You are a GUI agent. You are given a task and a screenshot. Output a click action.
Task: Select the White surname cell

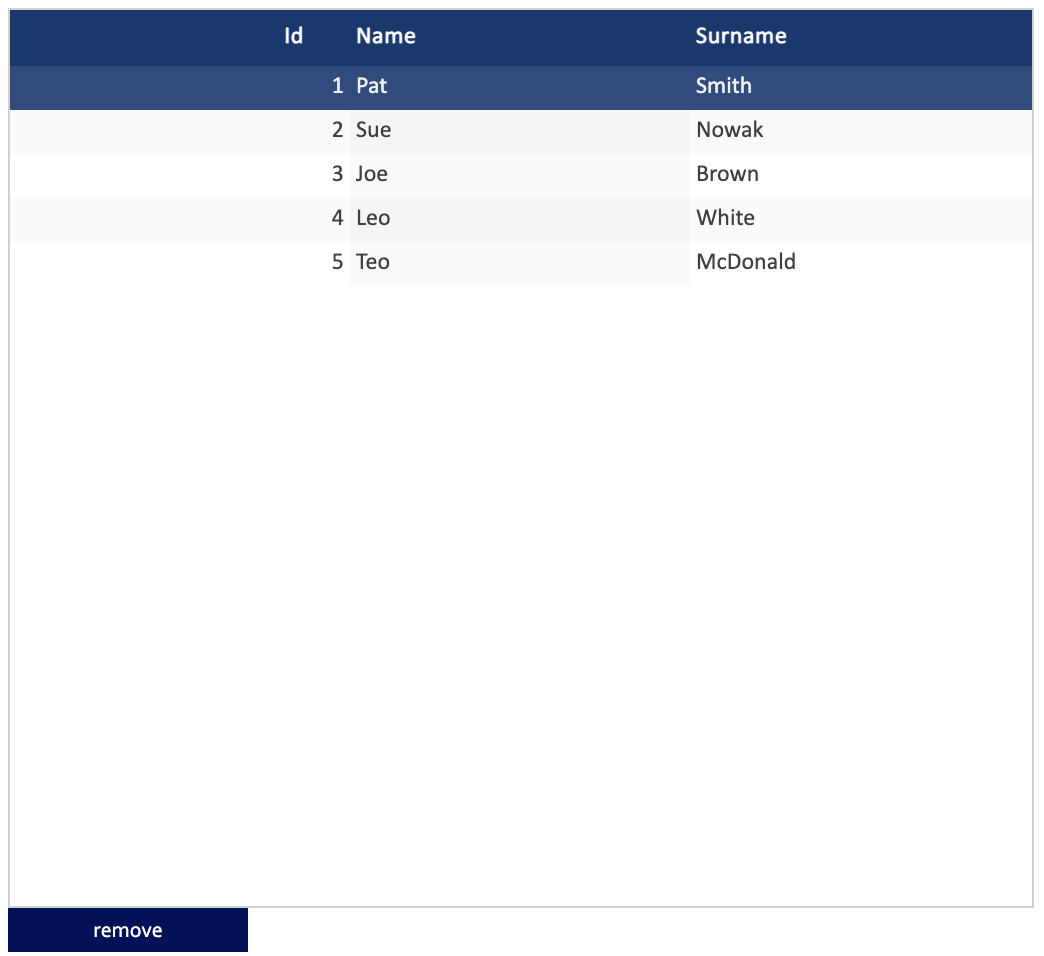tap(726, 218)
